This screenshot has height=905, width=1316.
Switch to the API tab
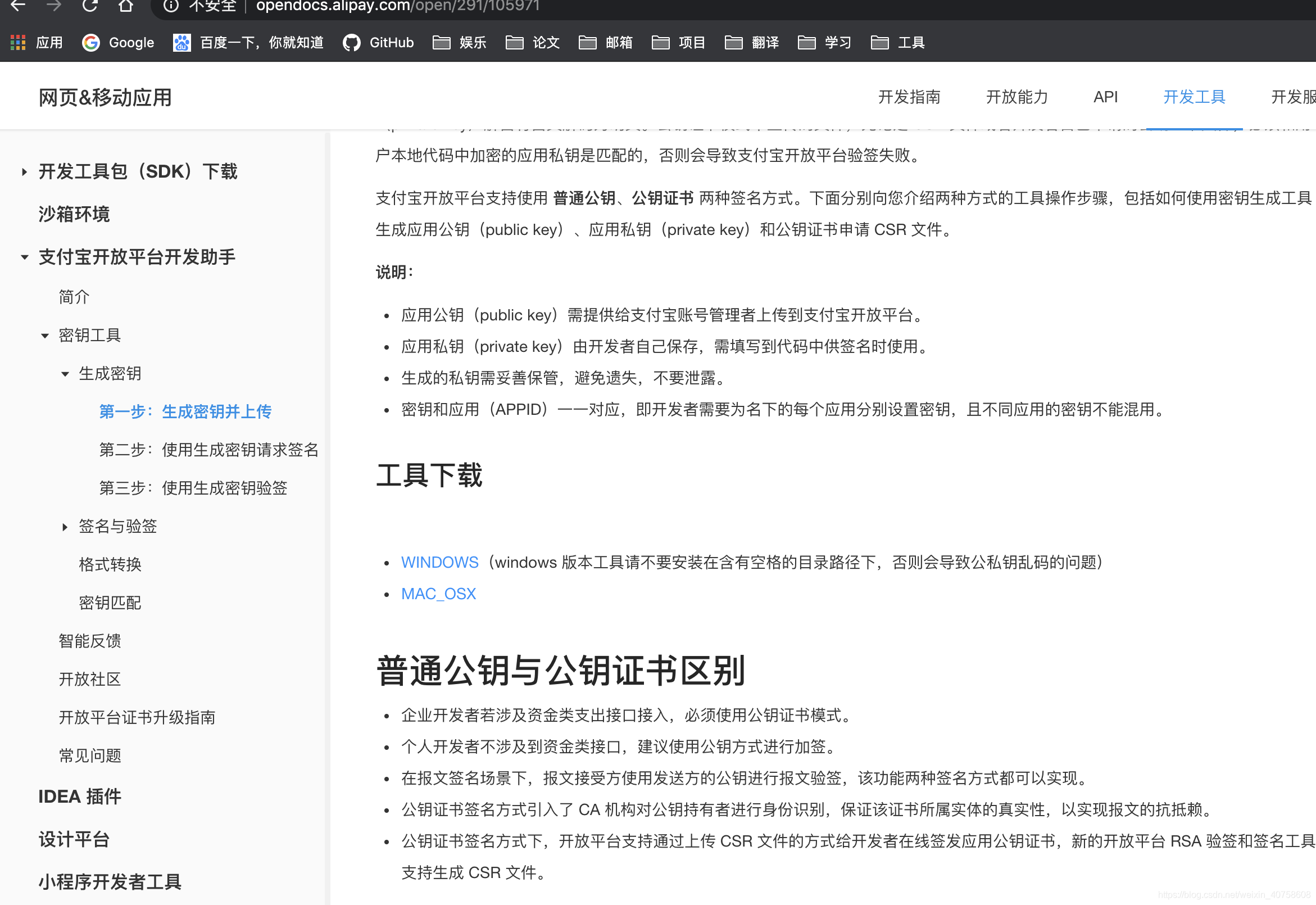(1105, 97)
